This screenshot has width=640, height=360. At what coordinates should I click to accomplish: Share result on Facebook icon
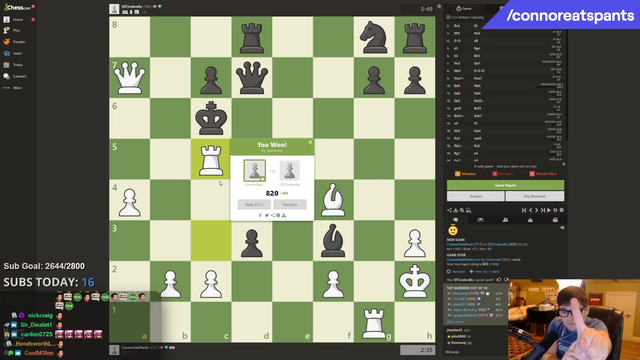click(260, 215)
